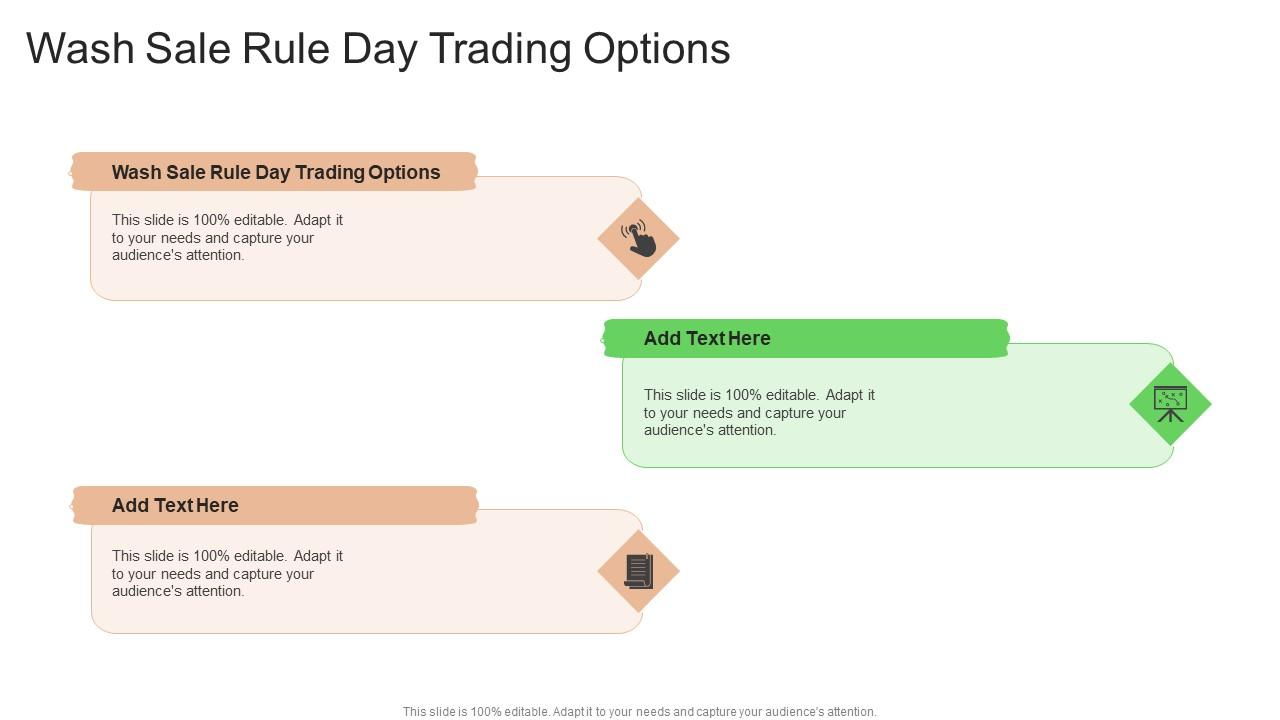Select the paragraph text in the top peach box
The height and width of the screenshot is (720, 1280).
[228, 238]
